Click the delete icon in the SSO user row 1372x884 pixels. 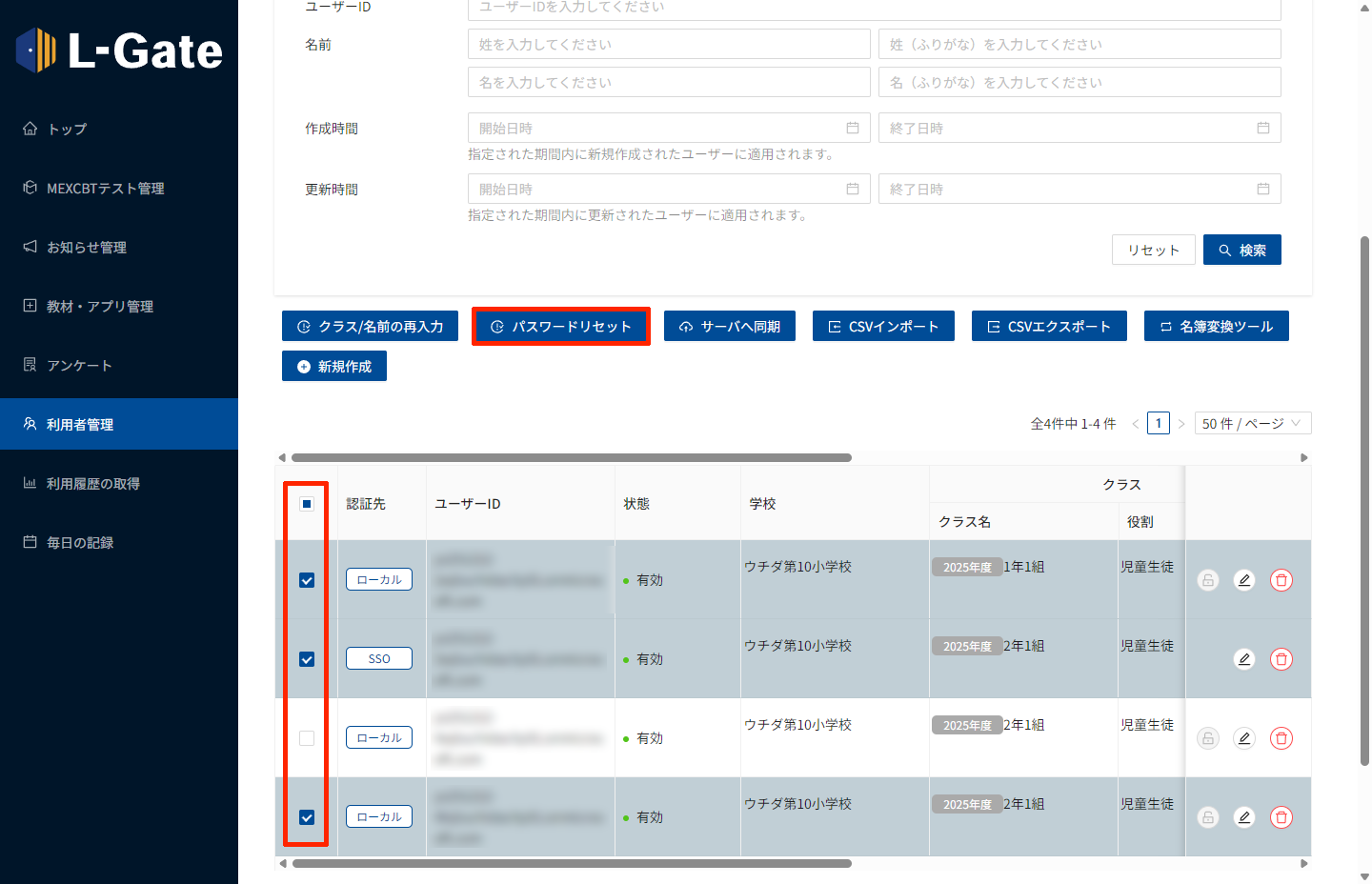tap(1281, 659)
